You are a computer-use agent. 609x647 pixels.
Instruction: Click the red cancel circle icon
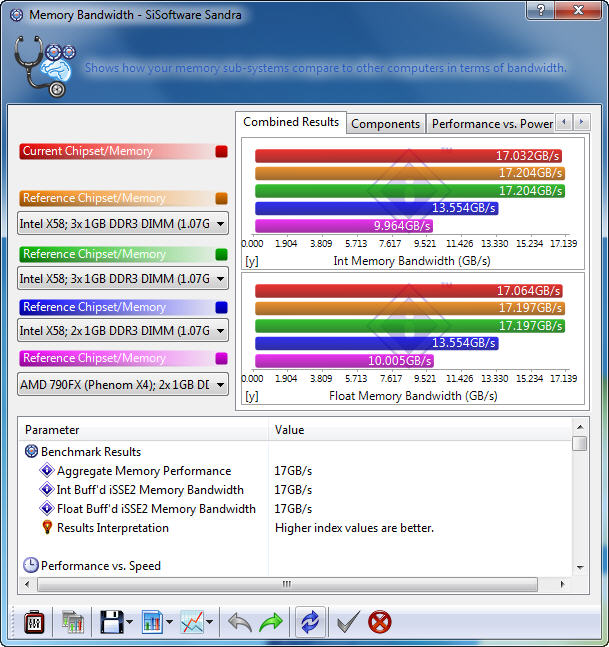coord(380,622)
